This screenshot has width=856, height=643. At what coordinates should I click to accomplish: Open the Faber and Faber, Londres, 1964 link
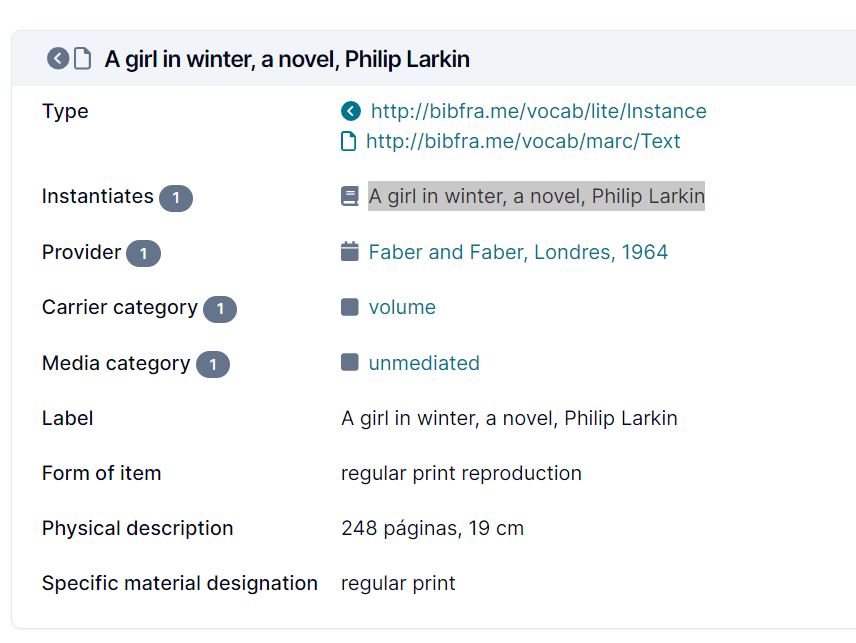pos(518,252)
